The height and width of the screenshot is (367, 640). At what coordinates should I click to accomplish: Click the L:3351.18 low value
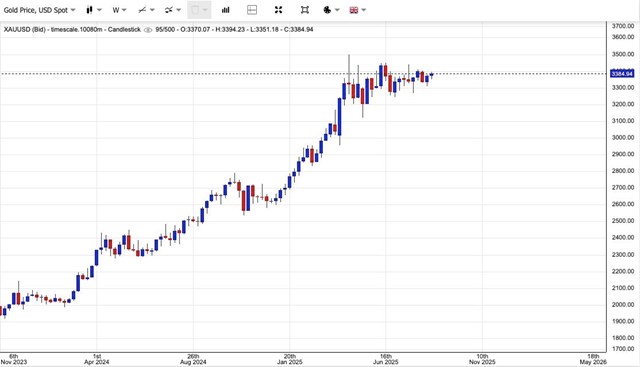click(x=264, y=29)
